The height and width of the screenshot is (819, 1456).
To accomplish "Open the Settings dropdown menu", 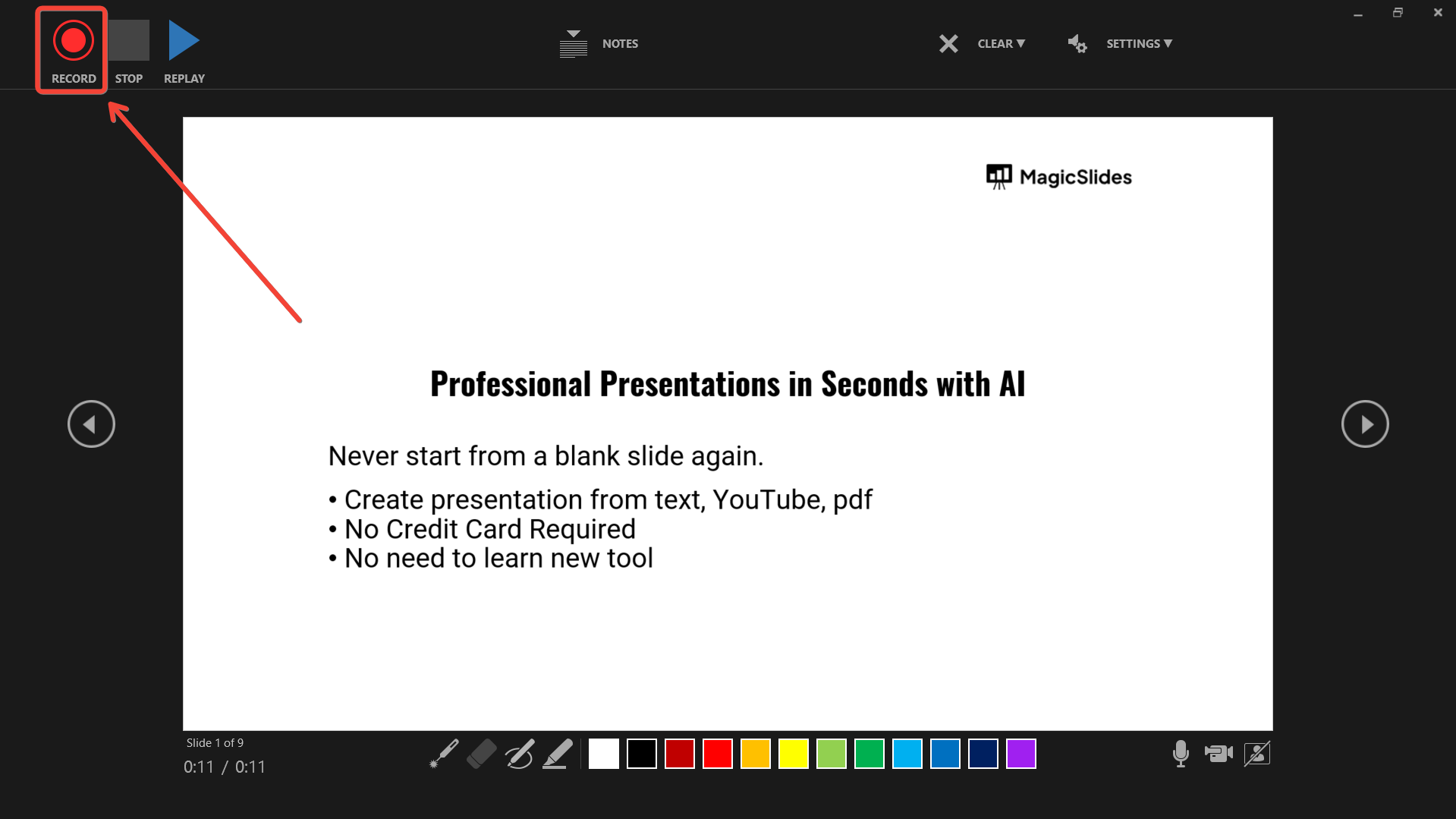I will coord(1140,44).
